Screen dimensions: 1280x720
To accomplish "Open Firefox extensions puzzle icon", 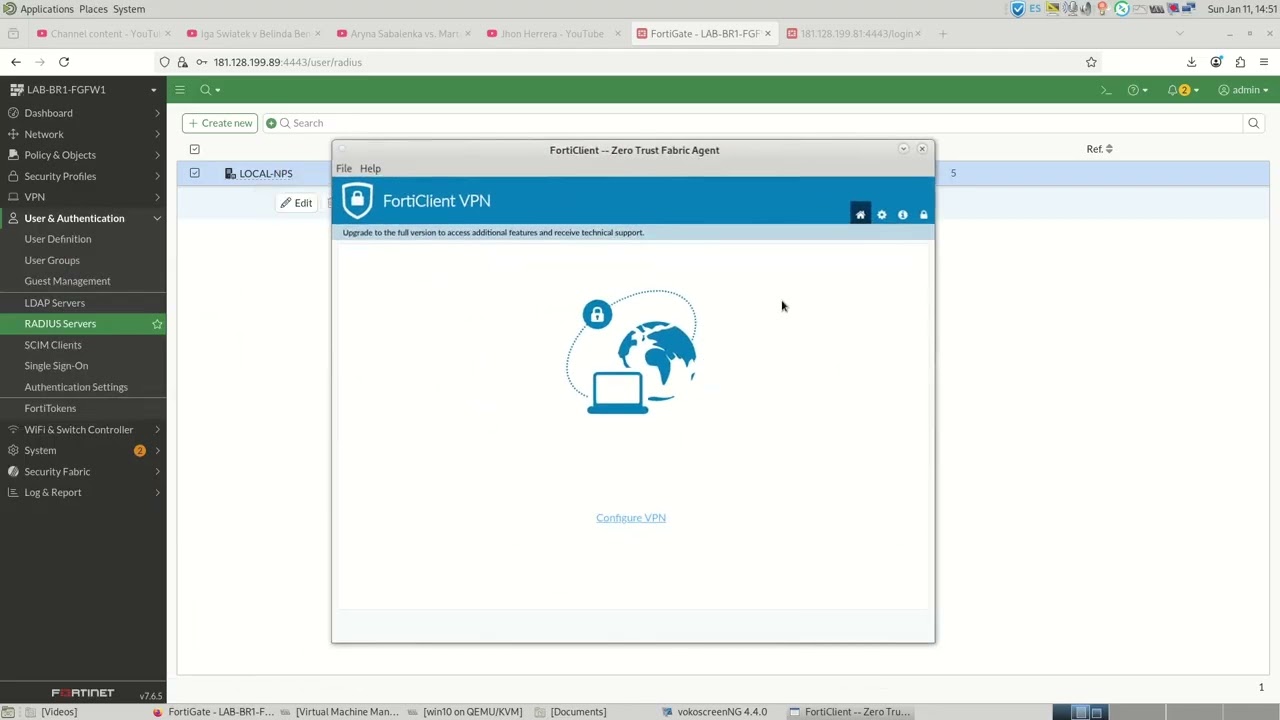I will click(x=1240, y=62).
